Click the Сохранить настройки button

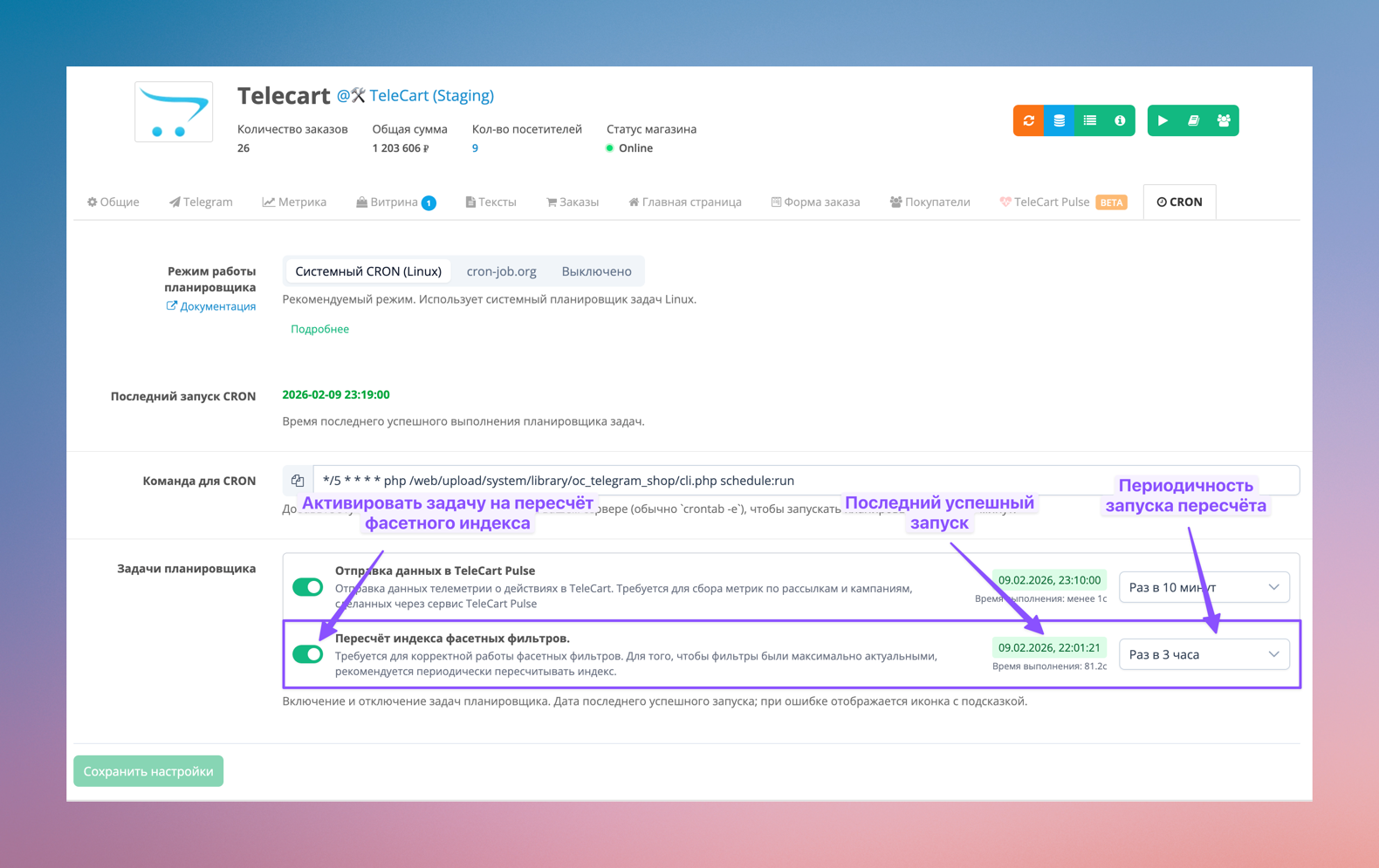[148, 771]
